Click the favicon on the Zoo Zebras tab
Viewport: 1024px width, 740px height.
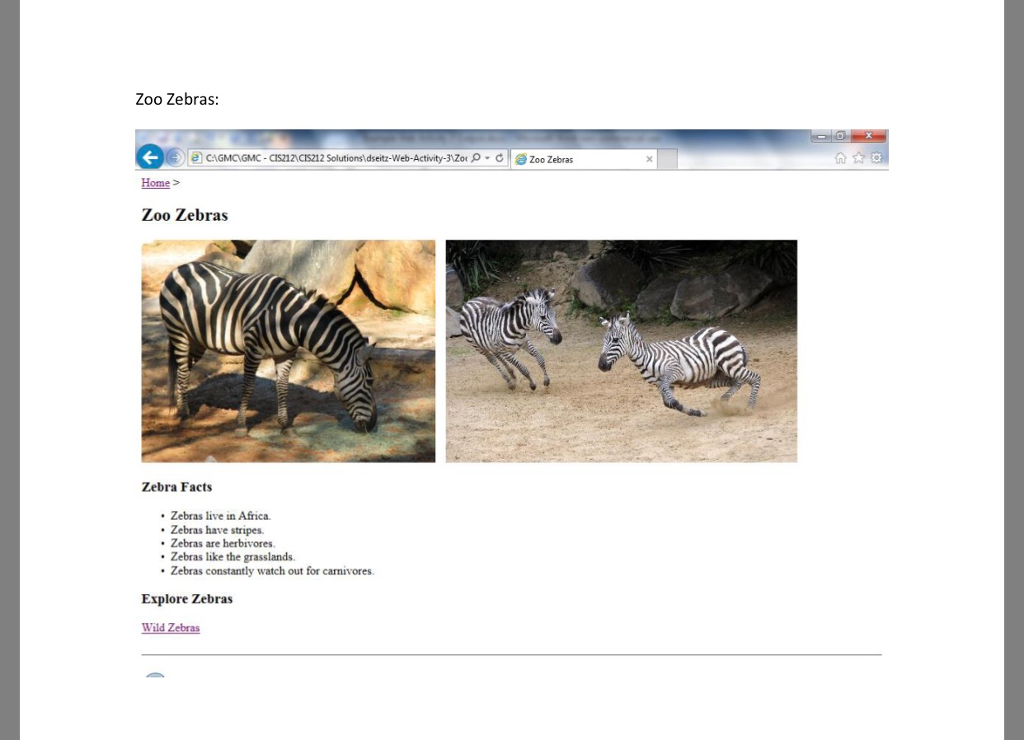click(521, 159)
